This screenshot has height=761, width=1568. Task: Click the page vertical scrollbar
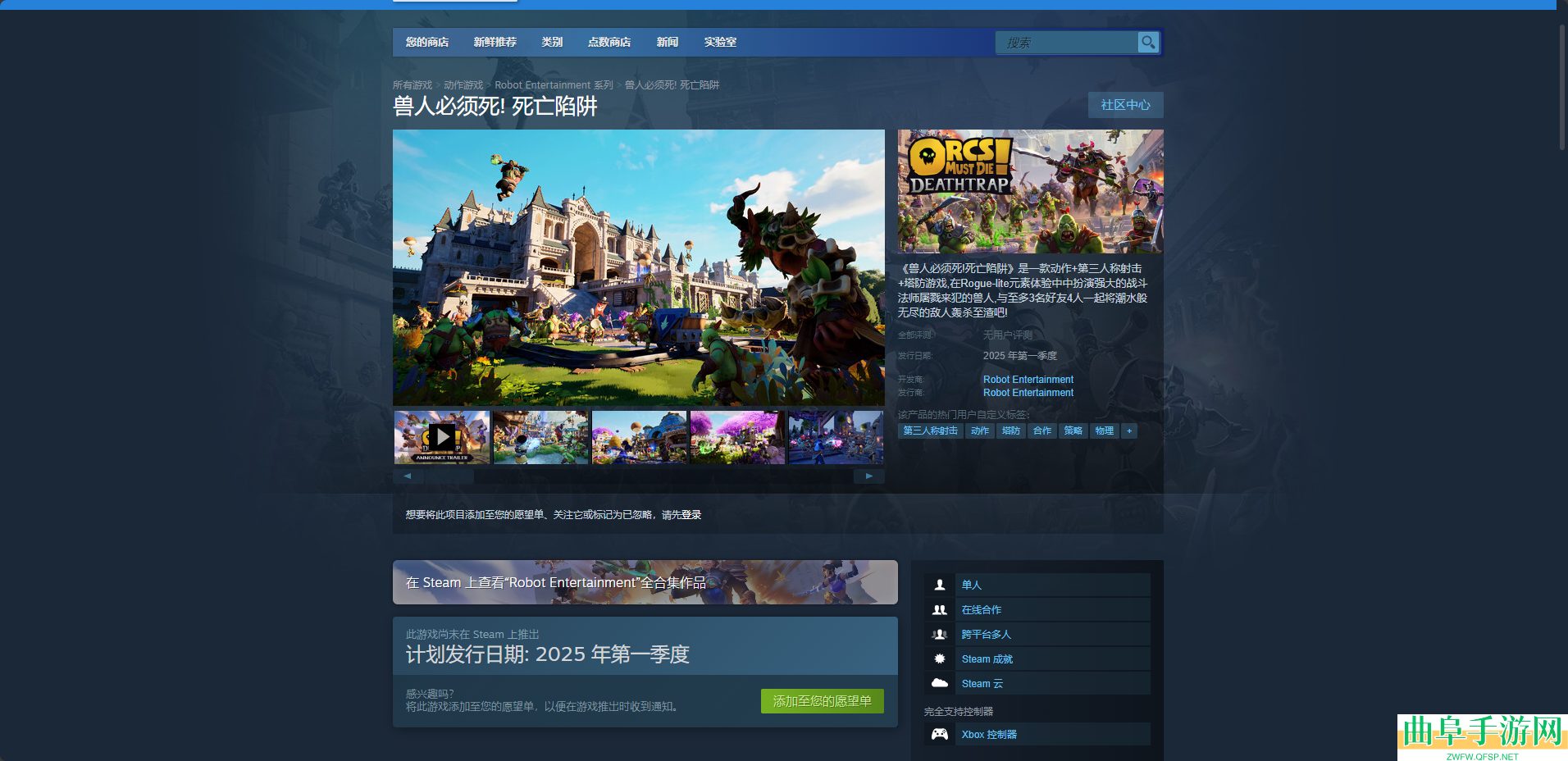[x=1562, y=86]
